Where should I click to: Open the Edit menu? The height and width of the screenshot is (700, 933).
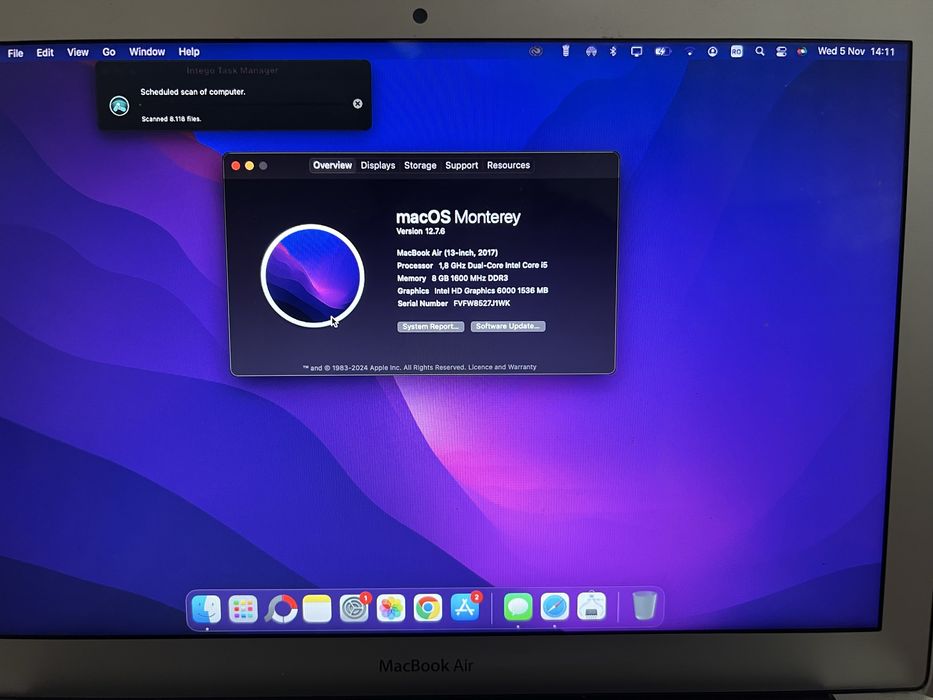45,52
